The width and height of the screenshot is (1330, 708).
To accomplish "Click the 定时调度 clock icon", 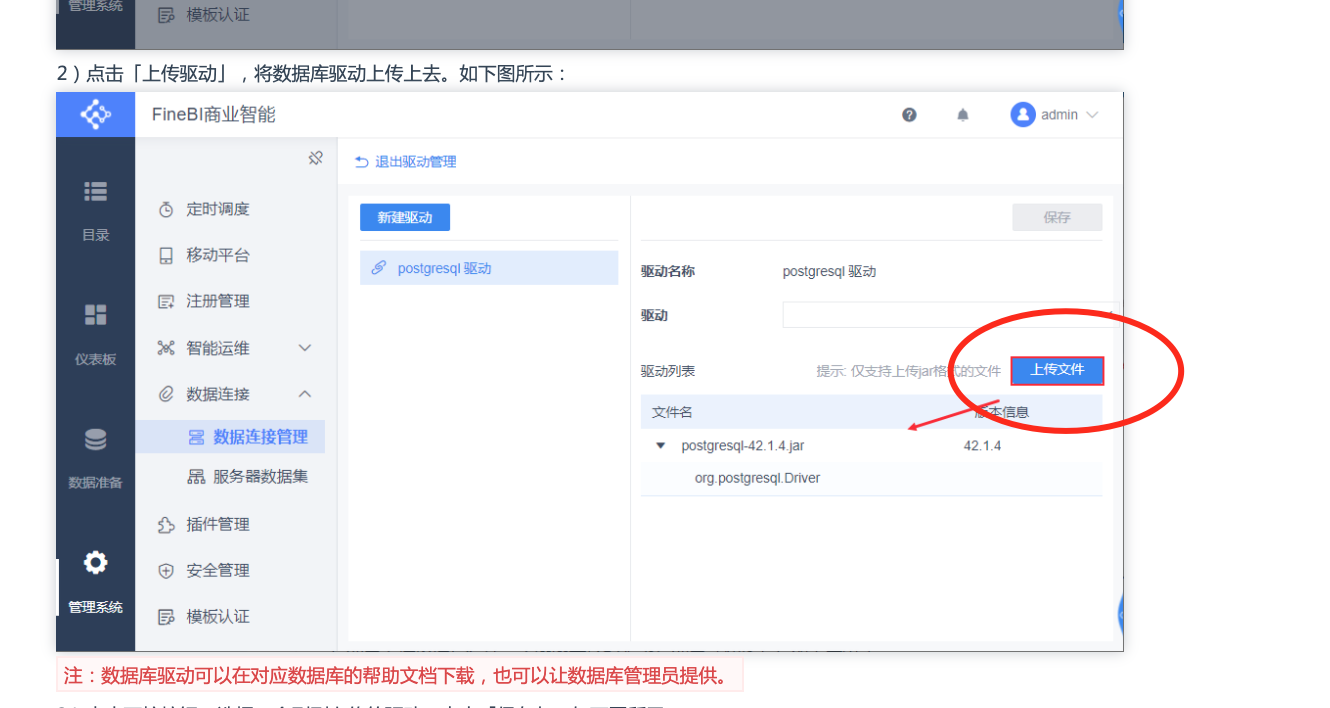I will 166,210.
